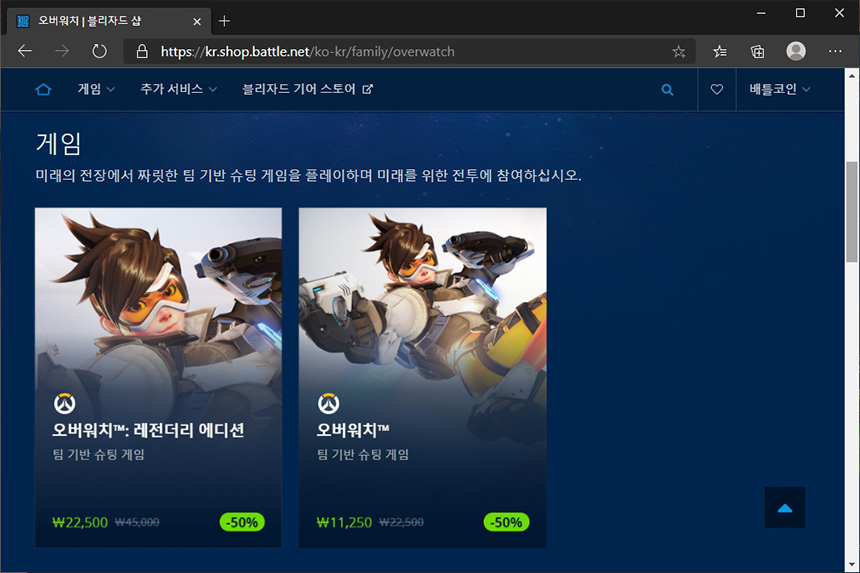The height and width of the screenshot is (573, 860).
Task: Click the browser forward arrow
Action: point(62,52)
